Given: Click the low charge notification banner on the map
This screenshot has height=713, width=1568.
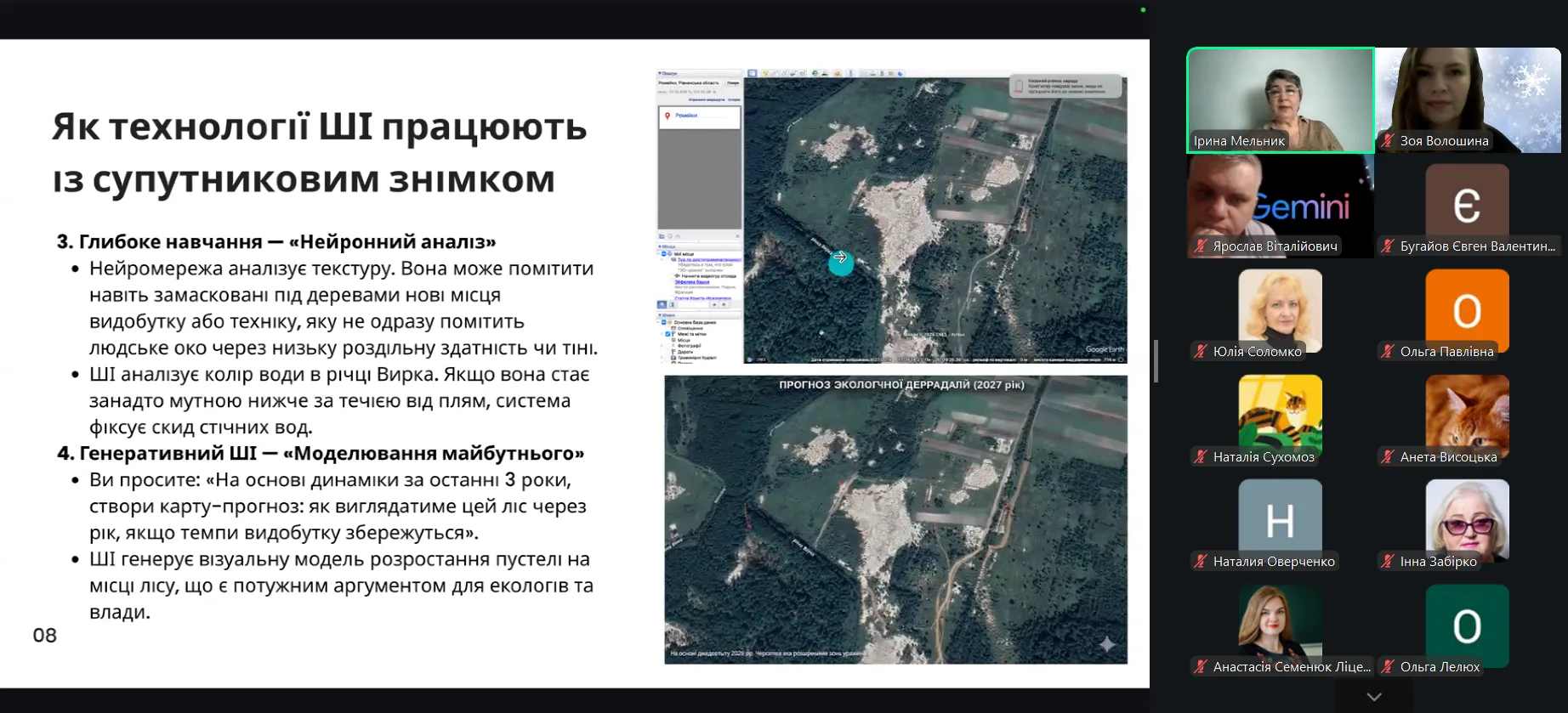Looking at the screenshot, I should (1065, 86).
